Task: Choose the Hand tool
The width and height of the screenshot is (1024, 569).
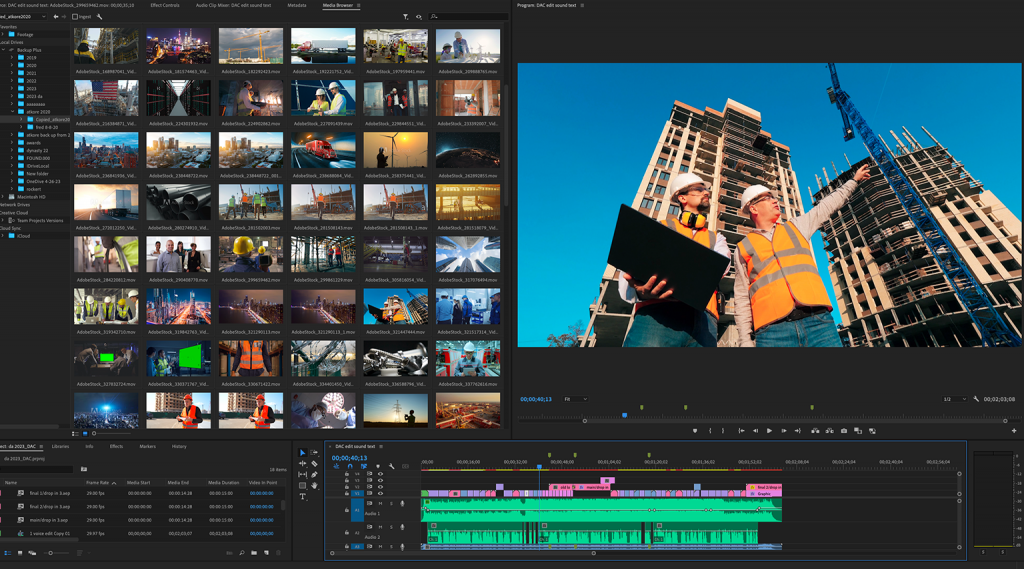Action: [314, 486]
